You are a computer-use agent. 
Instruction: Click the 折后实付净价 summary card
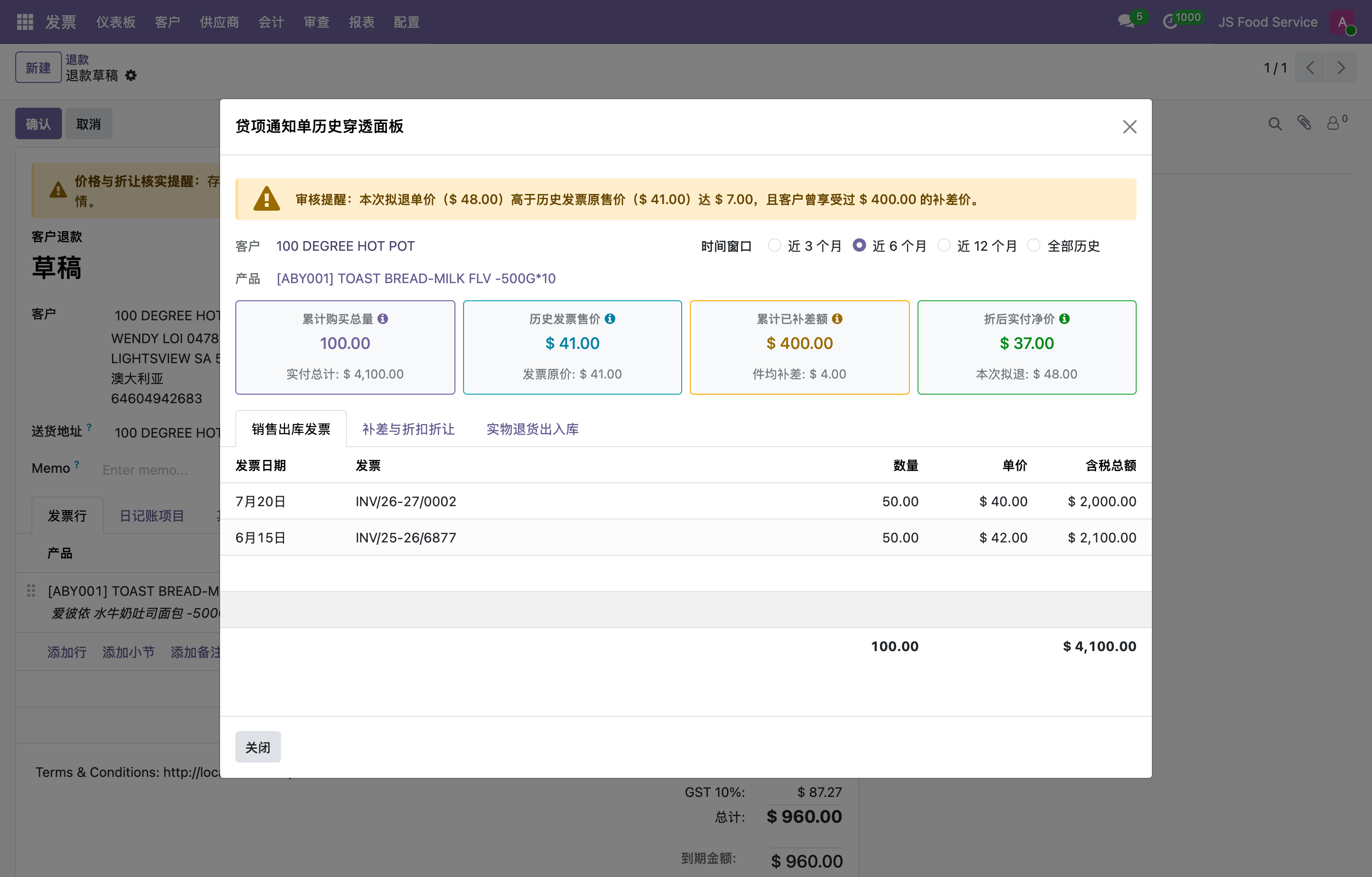click(x=1027, y=347)
